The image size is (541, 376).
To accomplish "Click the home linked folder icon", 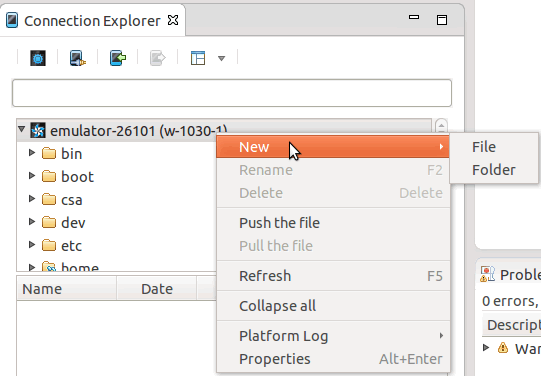I will (x=49, y=267).
